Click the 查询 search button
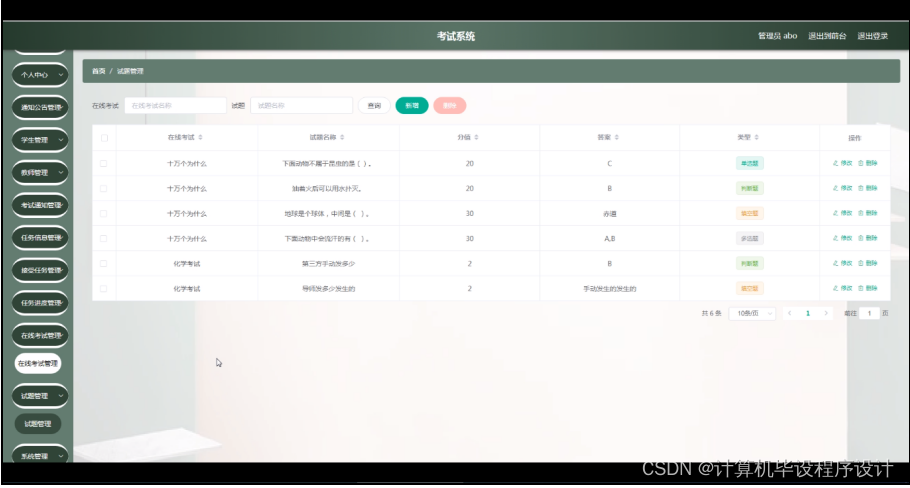The image size is (910, 488). [374, 106]
